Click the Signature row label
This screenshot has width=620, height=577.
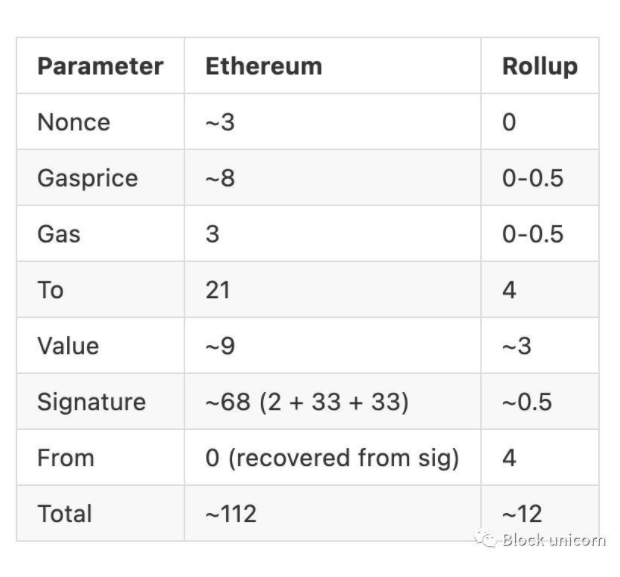coord(91,403)
